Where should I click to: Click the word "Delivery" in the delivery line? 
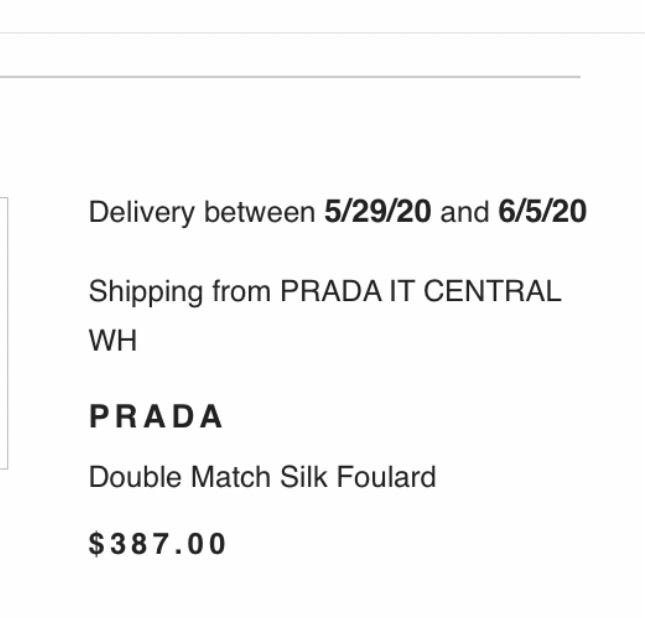coord(143,212)
